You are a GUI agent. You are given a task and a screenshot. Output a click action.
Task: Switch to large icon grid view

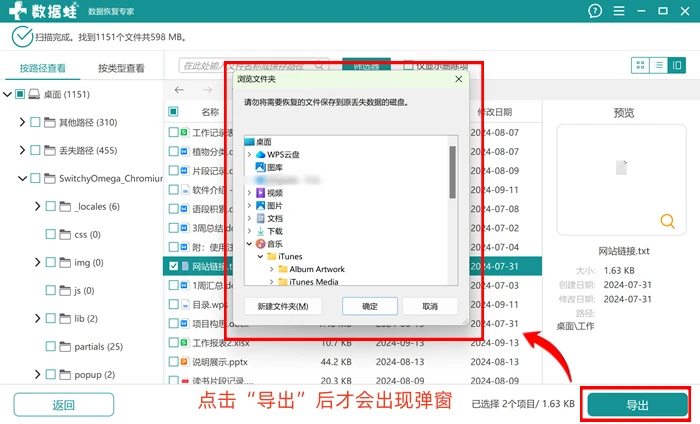[640, 66]
